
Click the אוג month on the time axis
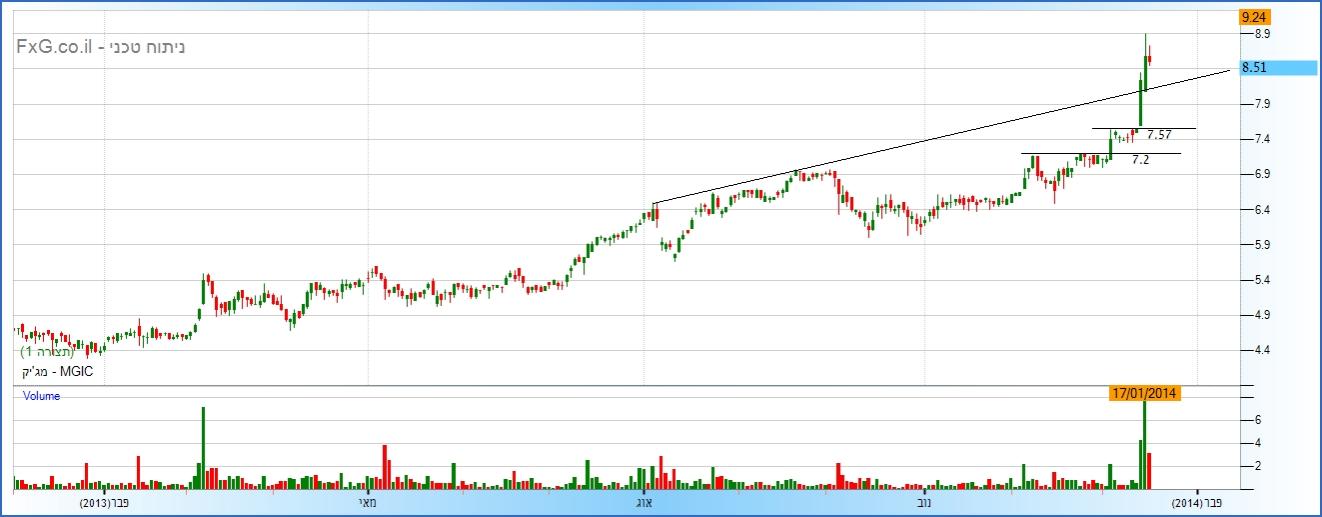tap(645, 502)
